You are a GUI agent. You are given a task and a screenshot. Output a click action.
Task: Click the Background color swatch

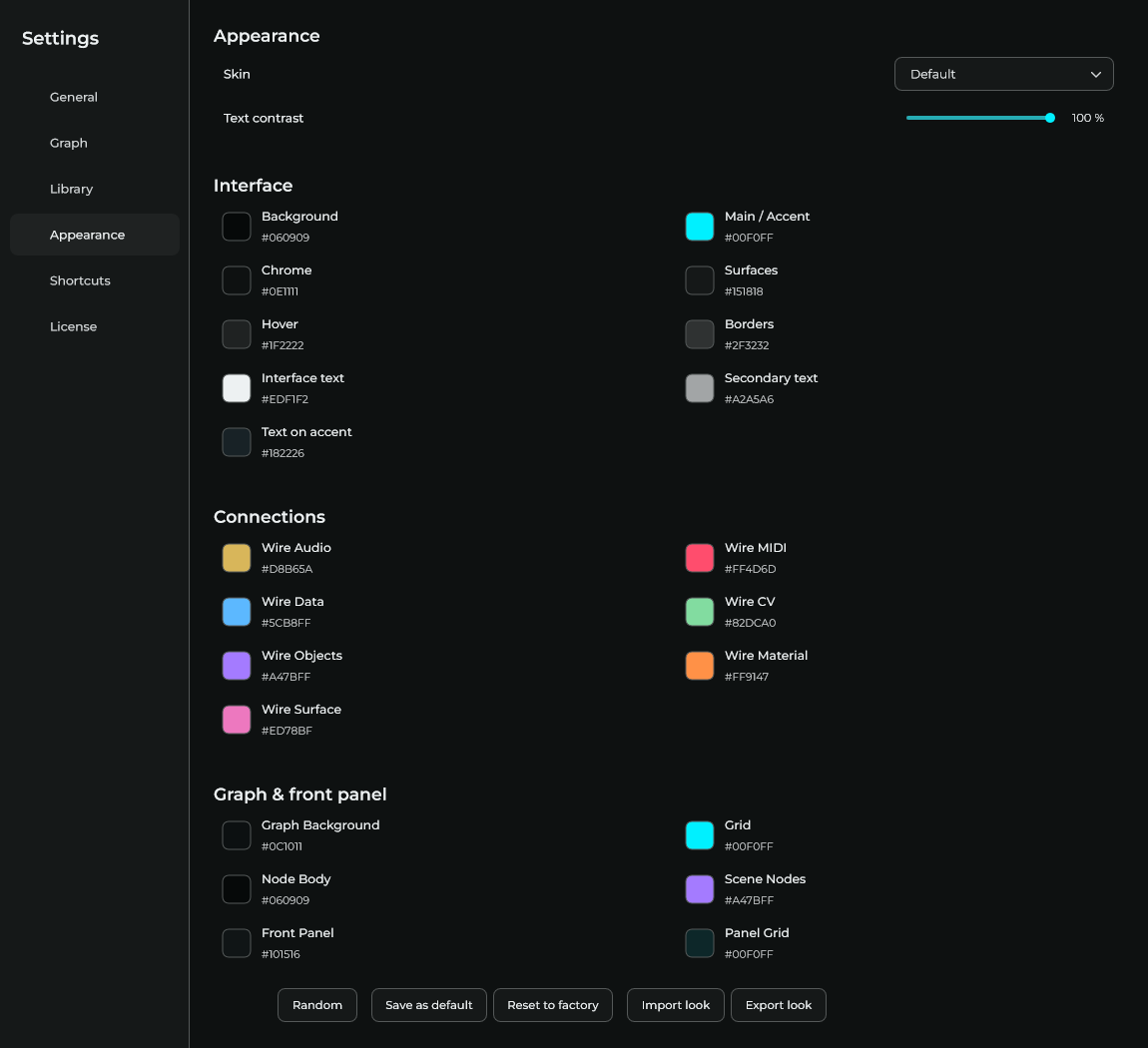coord(237,227)
